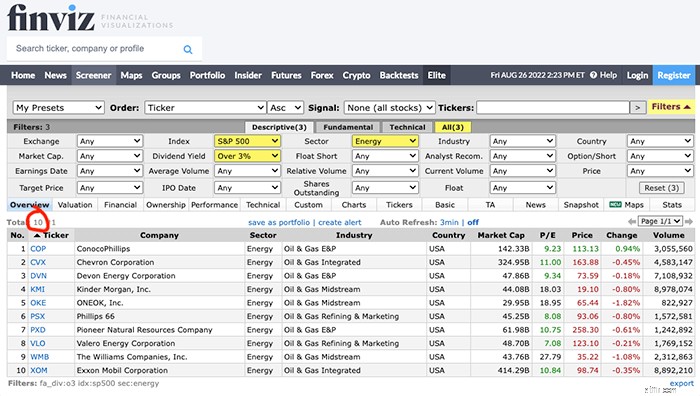Sort by the Volume column header
Image resolution: width=700 pixels, height=396 pixels.
coord(668,235)
